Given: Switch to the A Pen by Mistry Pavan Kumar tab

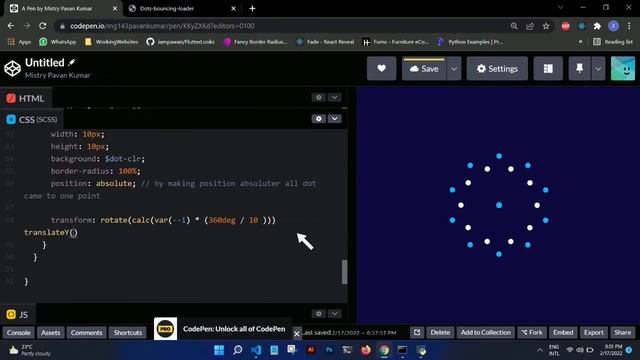Looking at the screenshot, I should pyautogui.click(x=63, y=9).
